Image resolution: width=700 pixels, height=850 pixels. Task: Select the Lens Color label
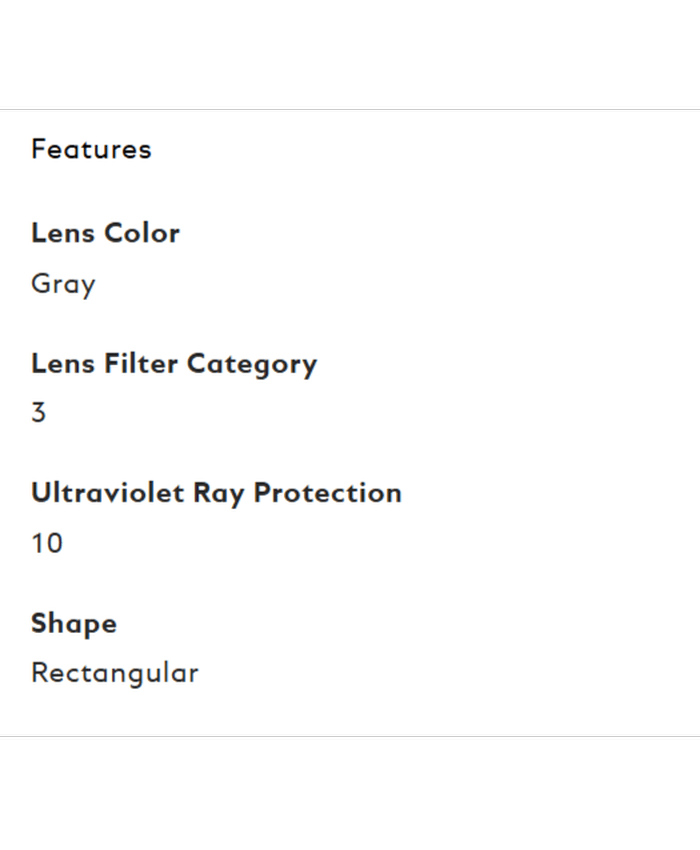coord(105,233)
